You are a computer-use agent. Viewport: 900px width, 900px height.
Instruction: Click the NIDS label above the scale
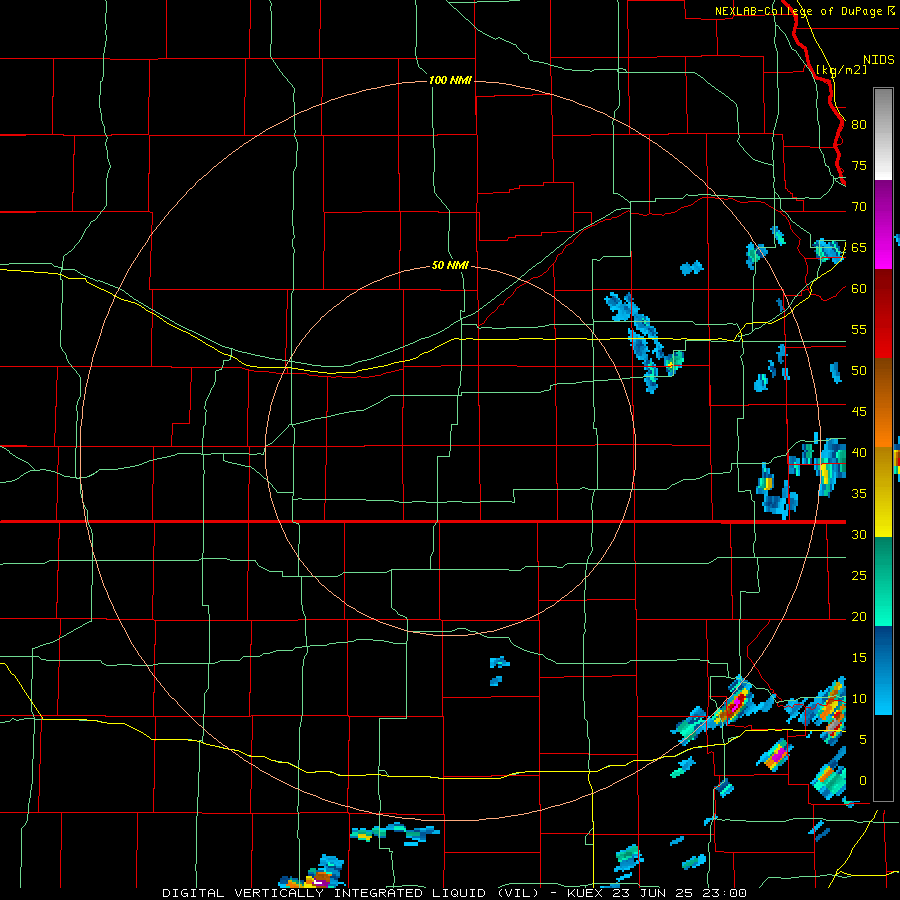tap(879, 60)
